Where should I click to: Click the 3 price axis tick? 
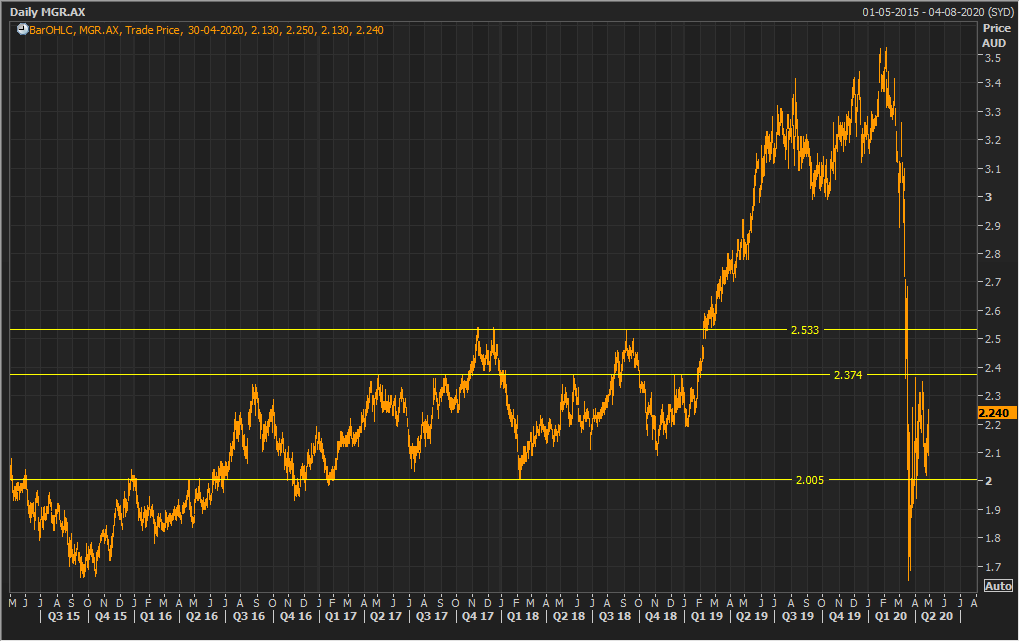[x=989, y=197]
